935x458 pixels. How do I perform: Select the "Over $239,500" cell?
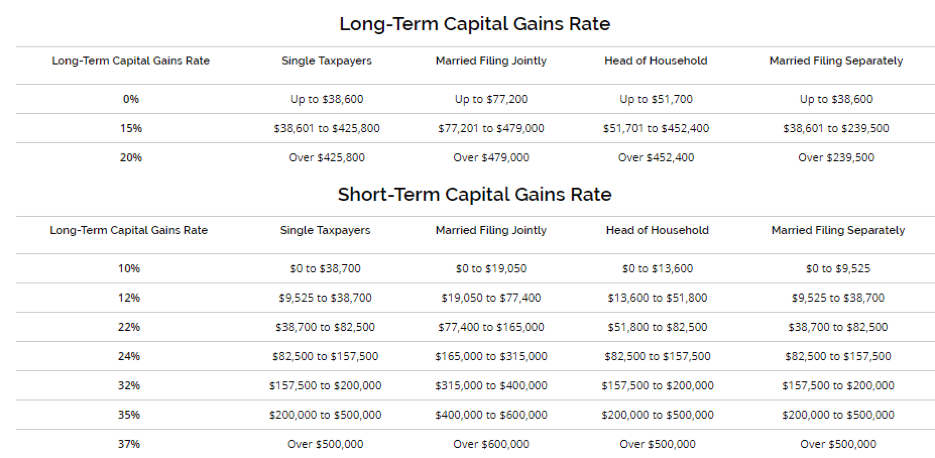[836, 157]
